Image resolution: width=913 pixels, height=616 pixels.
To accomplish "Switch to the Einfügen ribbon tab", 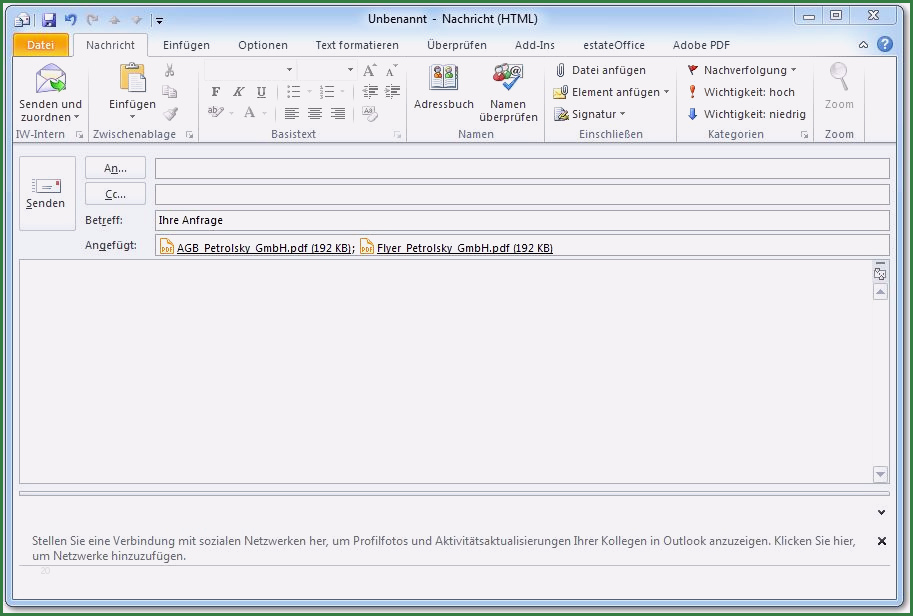I will [186, 45].
